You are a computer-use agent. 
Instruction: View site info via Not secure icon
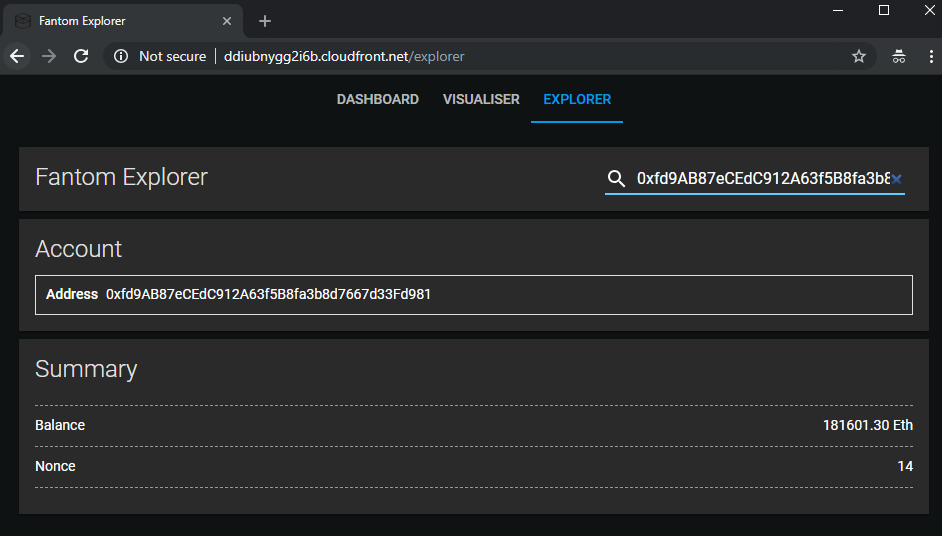tap(121, 56)
